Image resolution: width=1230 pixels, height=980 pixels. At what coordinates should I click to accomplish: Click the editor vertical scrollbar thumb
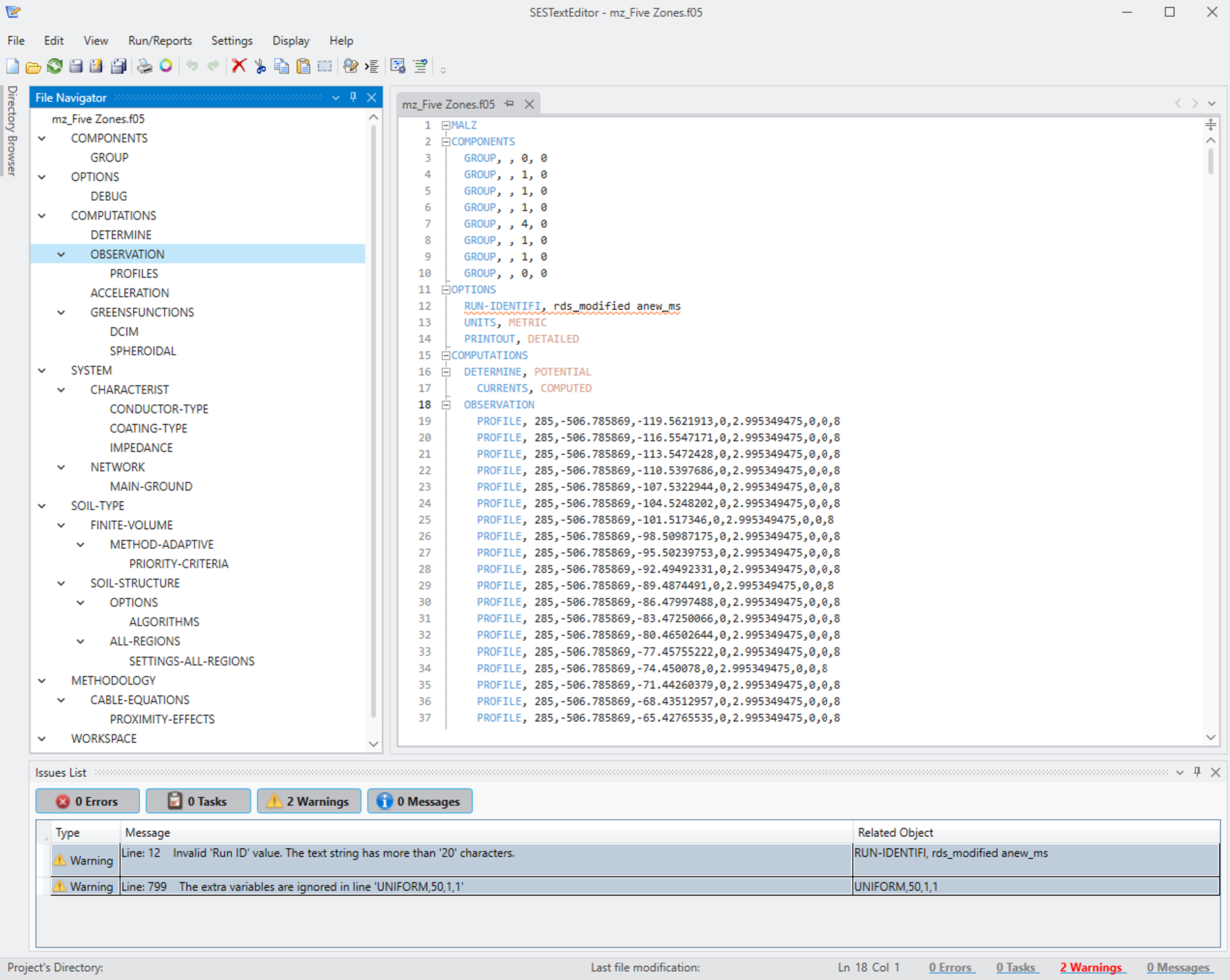(x=1210, y=162)
